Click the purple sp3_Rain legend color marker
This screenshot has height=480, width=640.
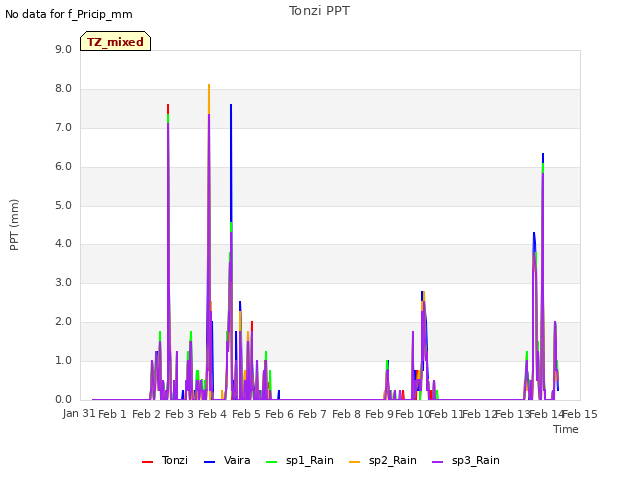[x=438, y=462]
